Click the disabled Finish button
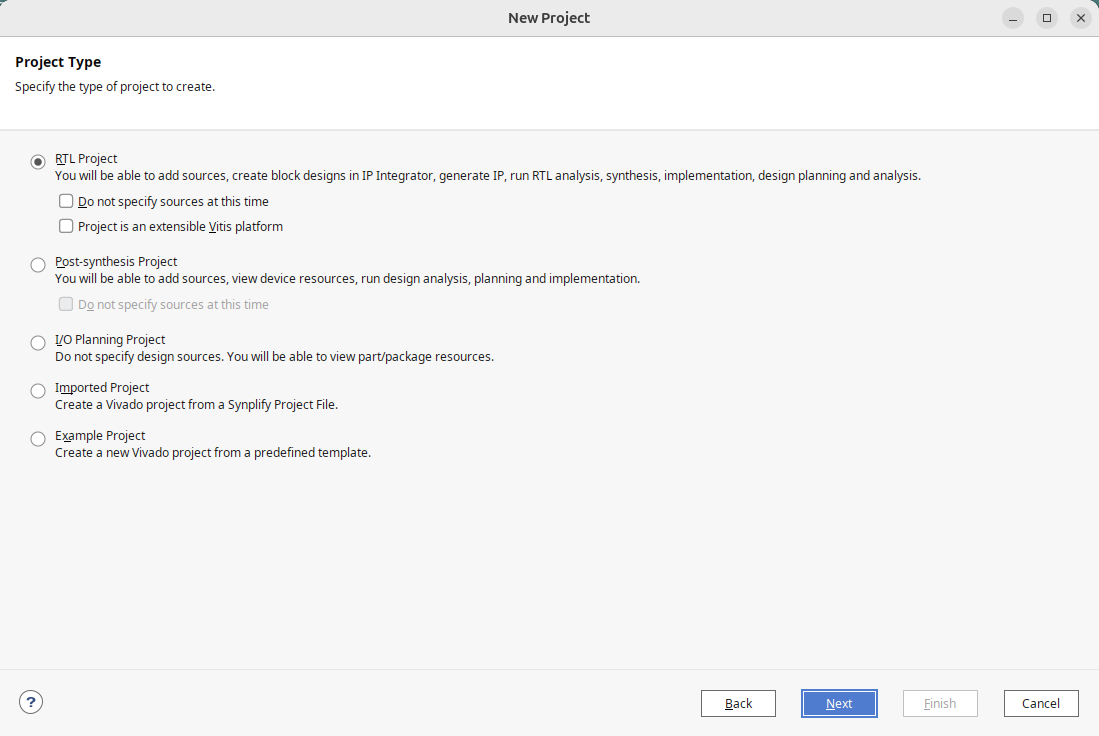1099x736 pixels. [x=940, y=703]
